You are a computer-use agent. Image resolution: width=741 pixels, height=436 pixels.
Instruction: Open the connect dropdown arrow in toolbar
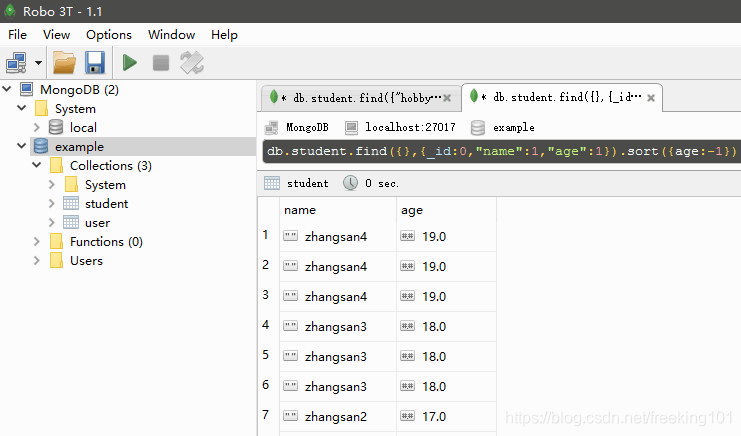pos(38,63)
